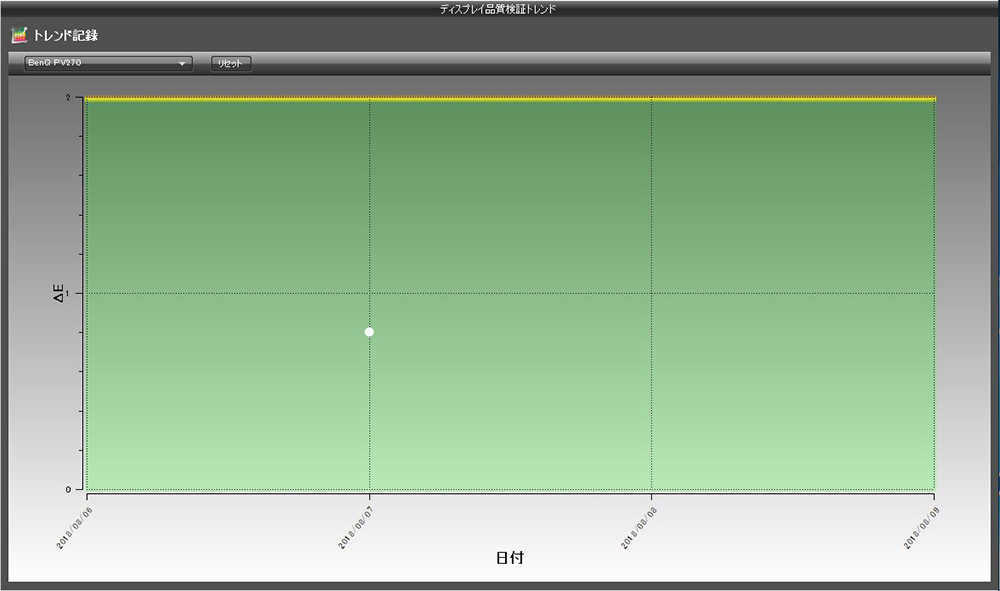Click the ΔE vertical axis label
This screenshot has height=591, width=1000.
pos(58,293)
